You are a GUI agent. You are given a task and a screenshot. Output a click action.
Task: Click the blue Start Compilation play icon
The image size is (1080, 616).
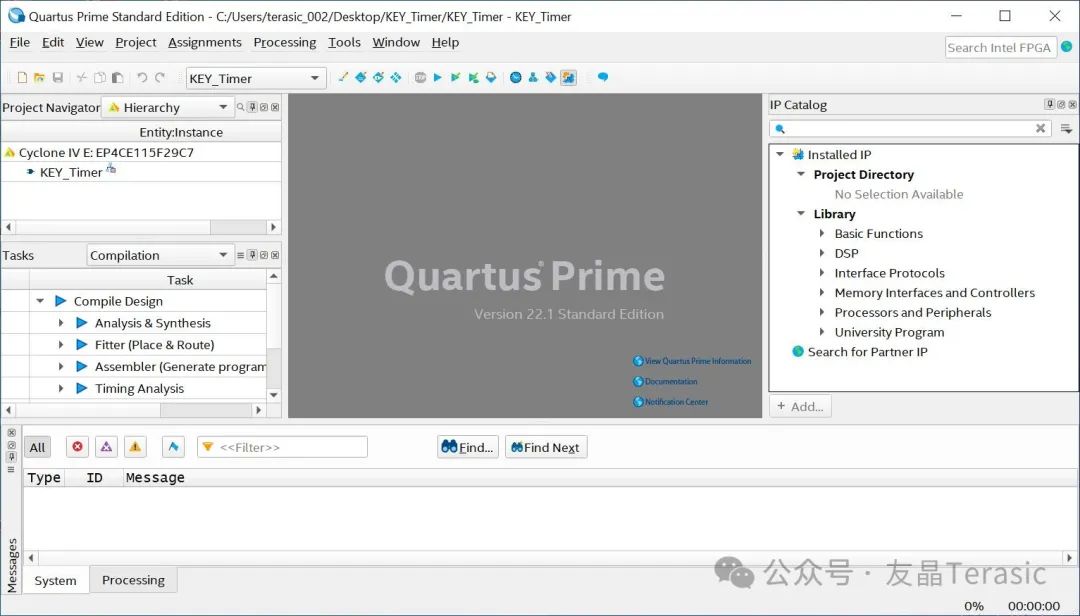437,77
